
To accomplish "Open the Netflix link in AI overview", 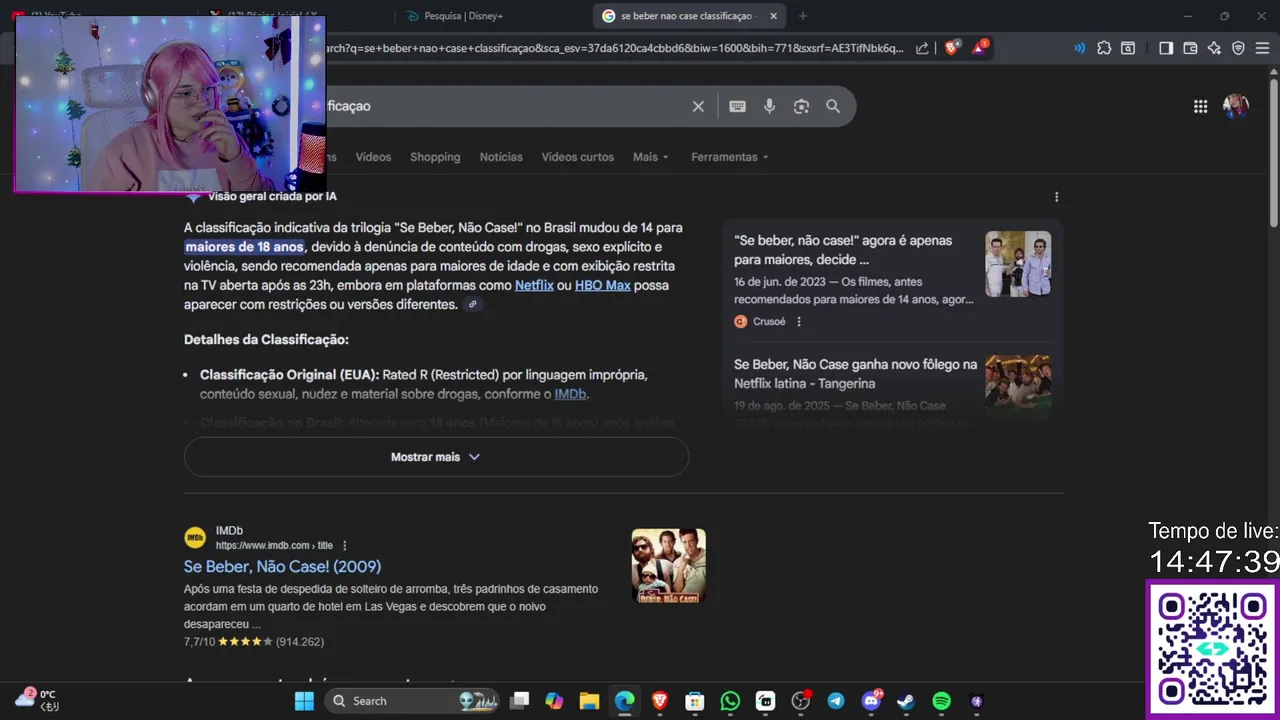I will click(x=534, y=285).
